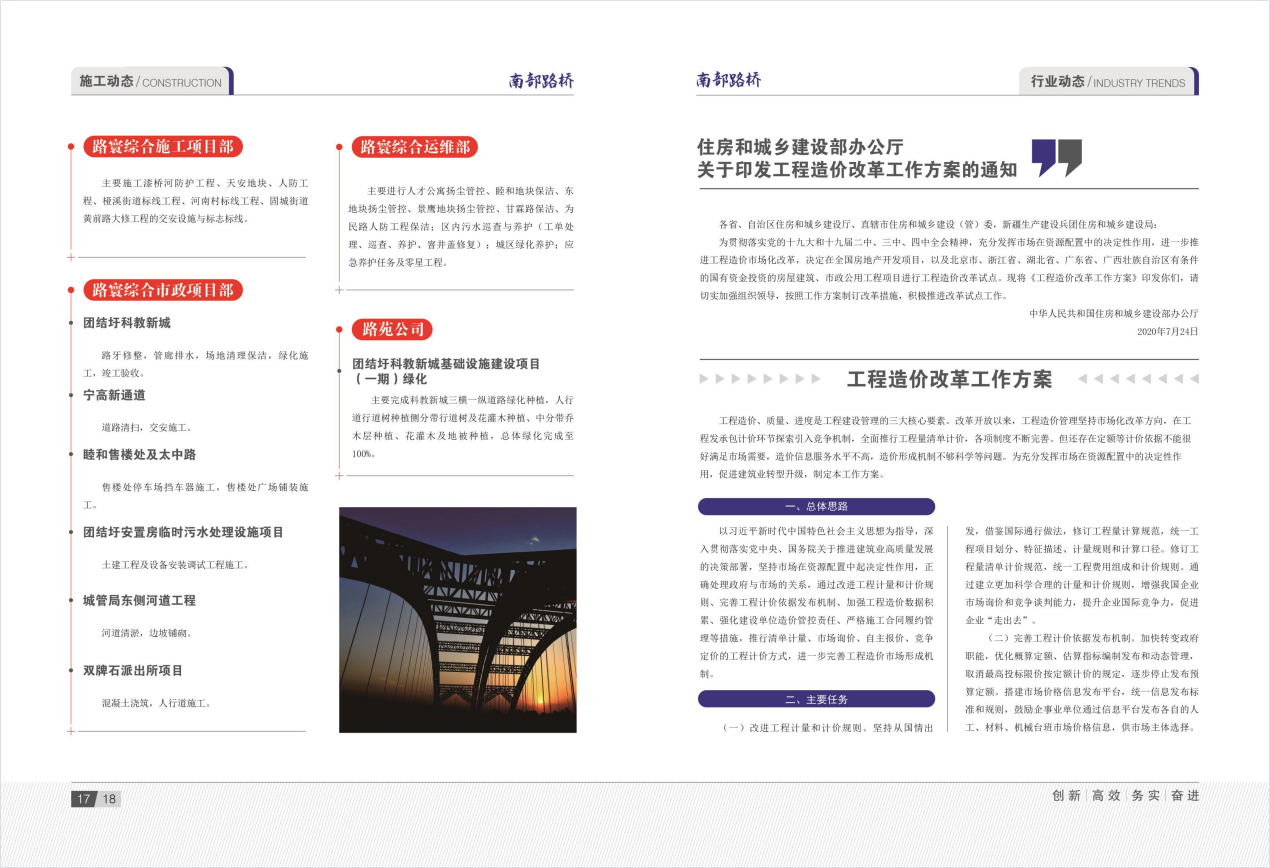The image size is (1270, 868).
Task: Click the heading 团结圩科教新城基础设施建设项目（一期）绿化
Action: [x=446, y=371]
